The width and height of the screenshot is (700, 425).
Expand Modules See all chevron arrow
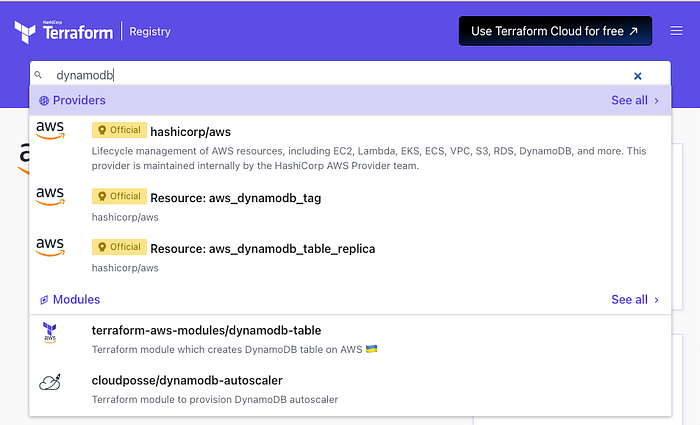(x=656, y=300)
